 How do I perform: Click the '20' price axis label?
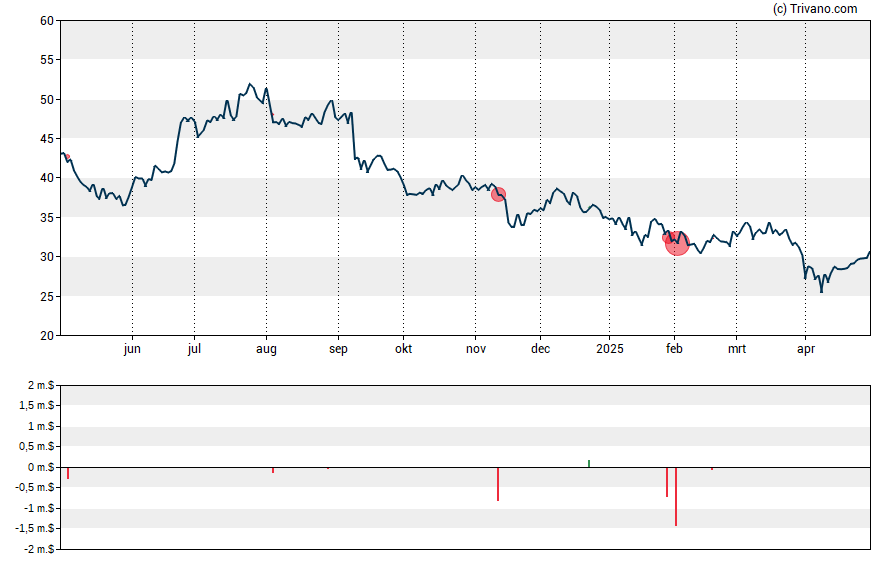pyautogui.click(x=47, y=336)
